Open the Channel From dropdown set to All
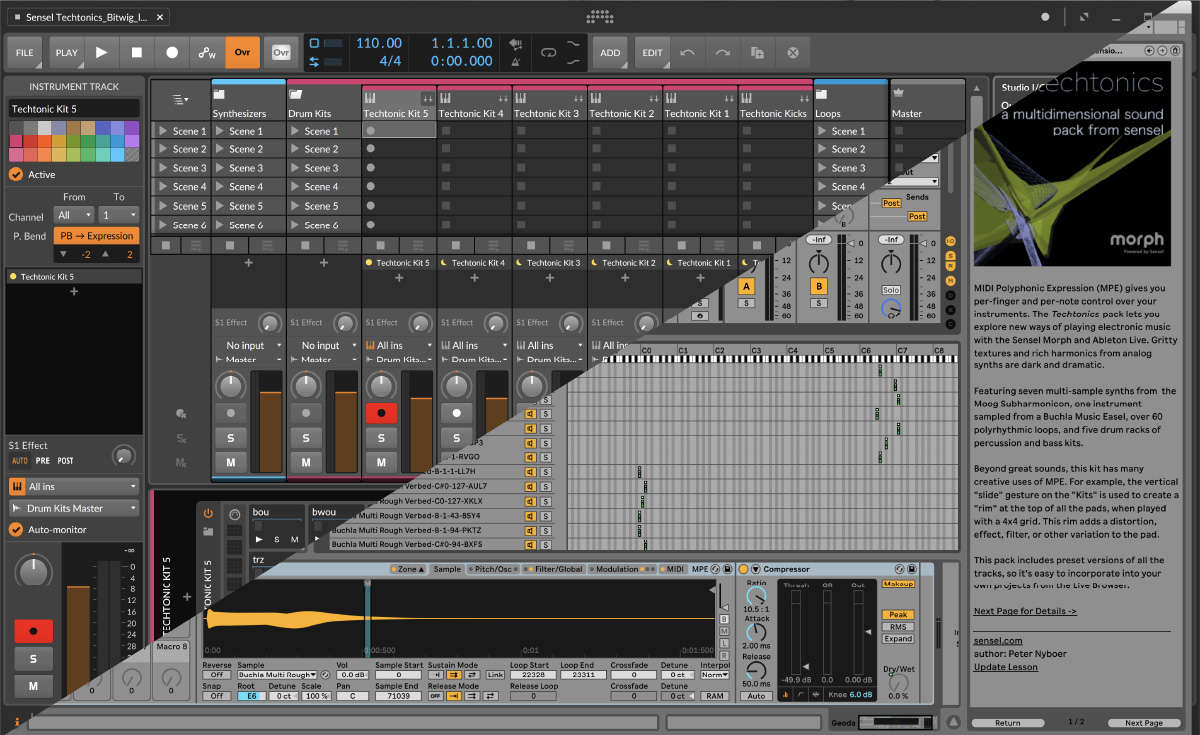Viewport: 1200px width, 735px height. [x=75, y=215]
